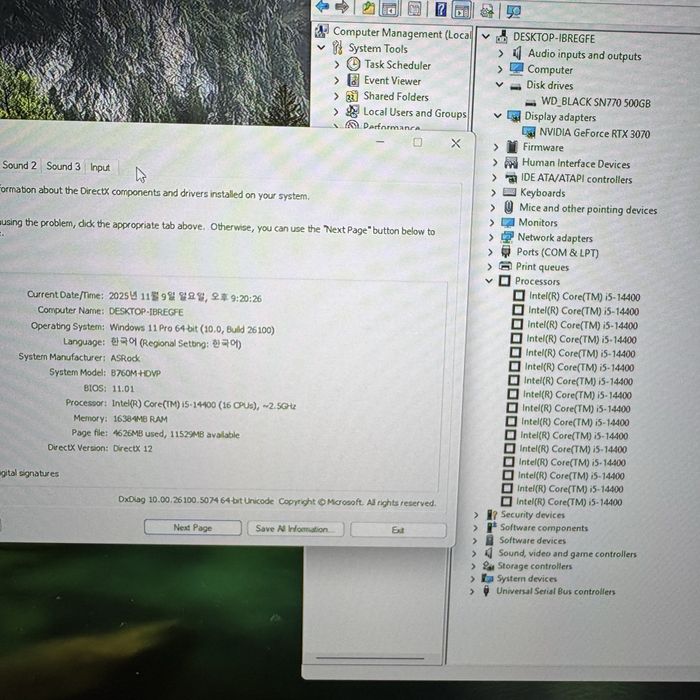Select the NVIDIA GeForce RTX 3070 adapter icon
This screenshot has height=700, width=700.
(x=529, y=132)
